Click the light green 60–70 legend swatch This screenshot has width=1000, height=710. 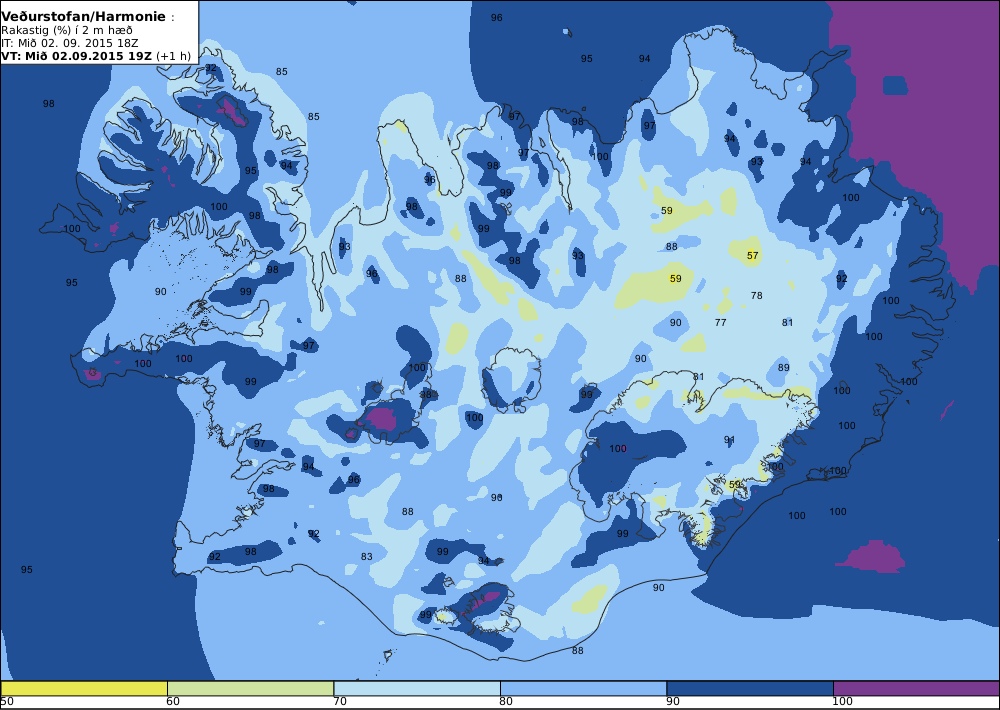251,688
